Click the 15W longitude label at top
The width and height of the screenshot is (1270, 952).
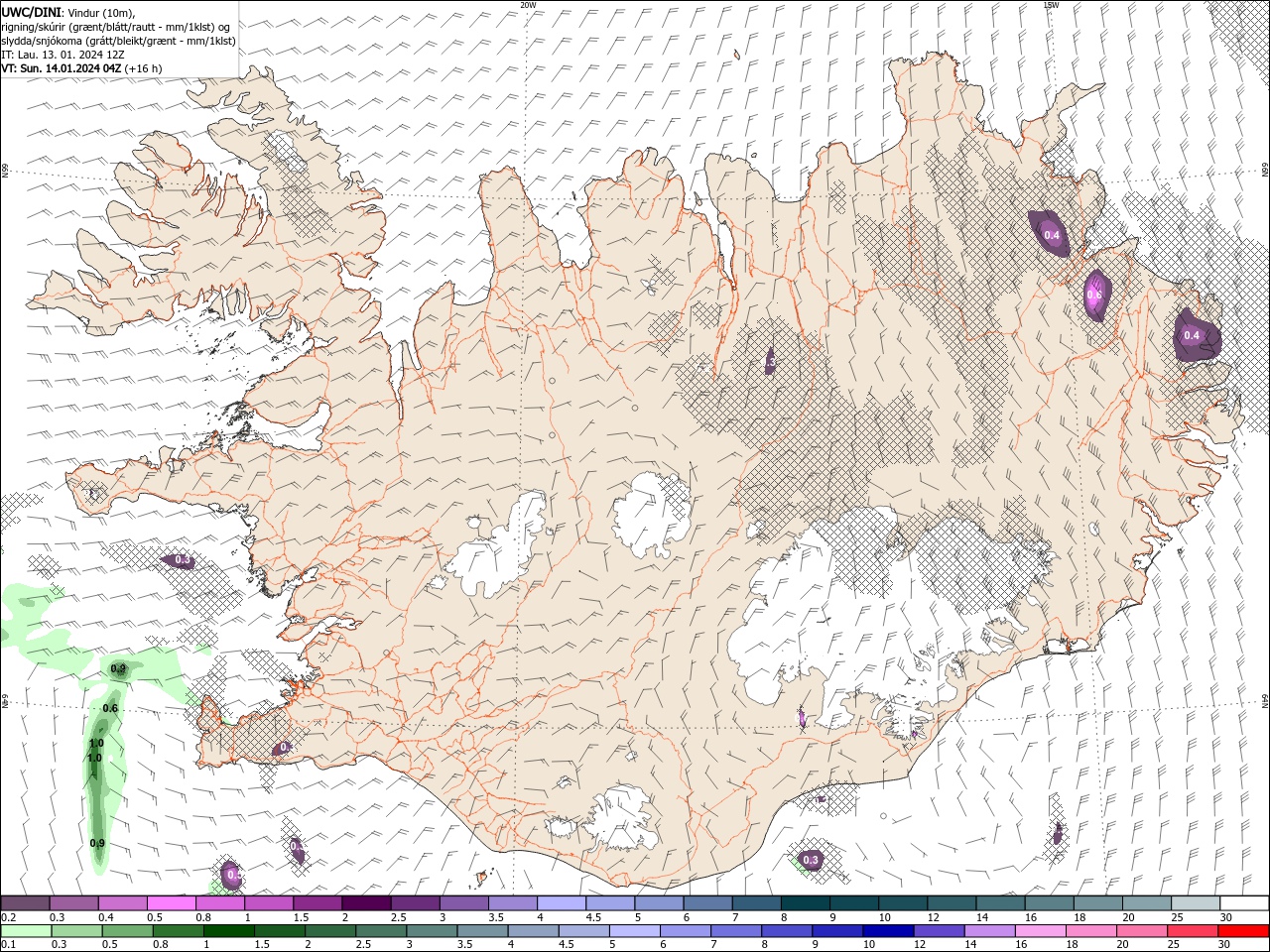point(1051,5)
